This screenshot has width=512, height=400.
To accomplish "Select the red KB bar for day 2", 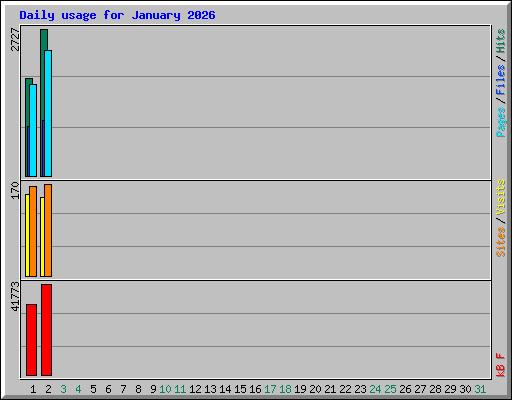I will [x=46, y=330].
